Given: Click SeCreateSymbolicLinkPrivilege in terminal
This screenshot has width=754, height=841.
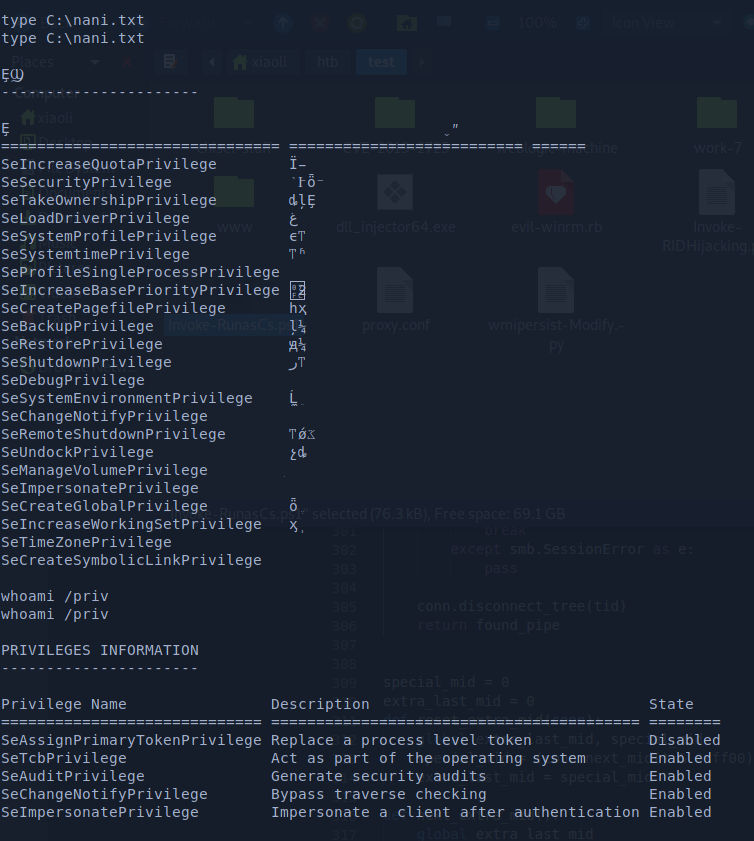Looking at the screenshot, I should 131,560.
